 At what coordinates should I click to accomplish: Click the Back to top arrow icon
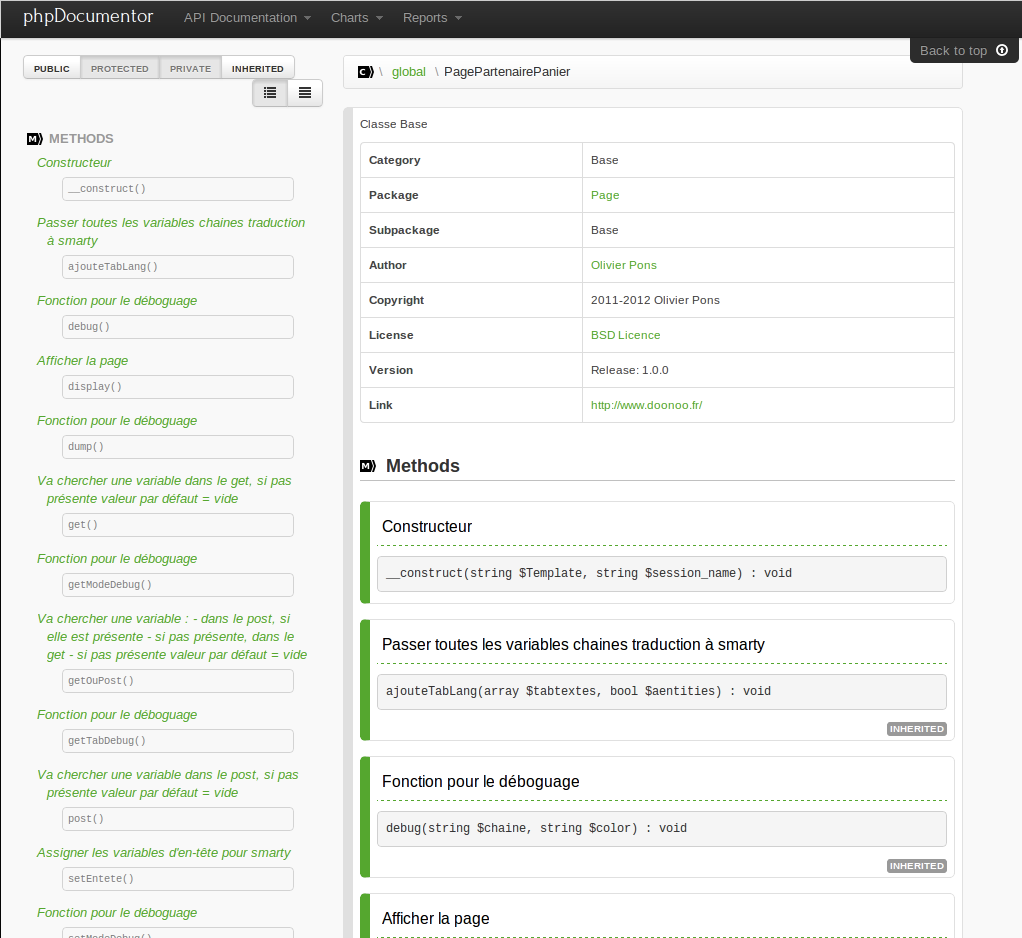pyautogui.click(x=1002, y=50)
